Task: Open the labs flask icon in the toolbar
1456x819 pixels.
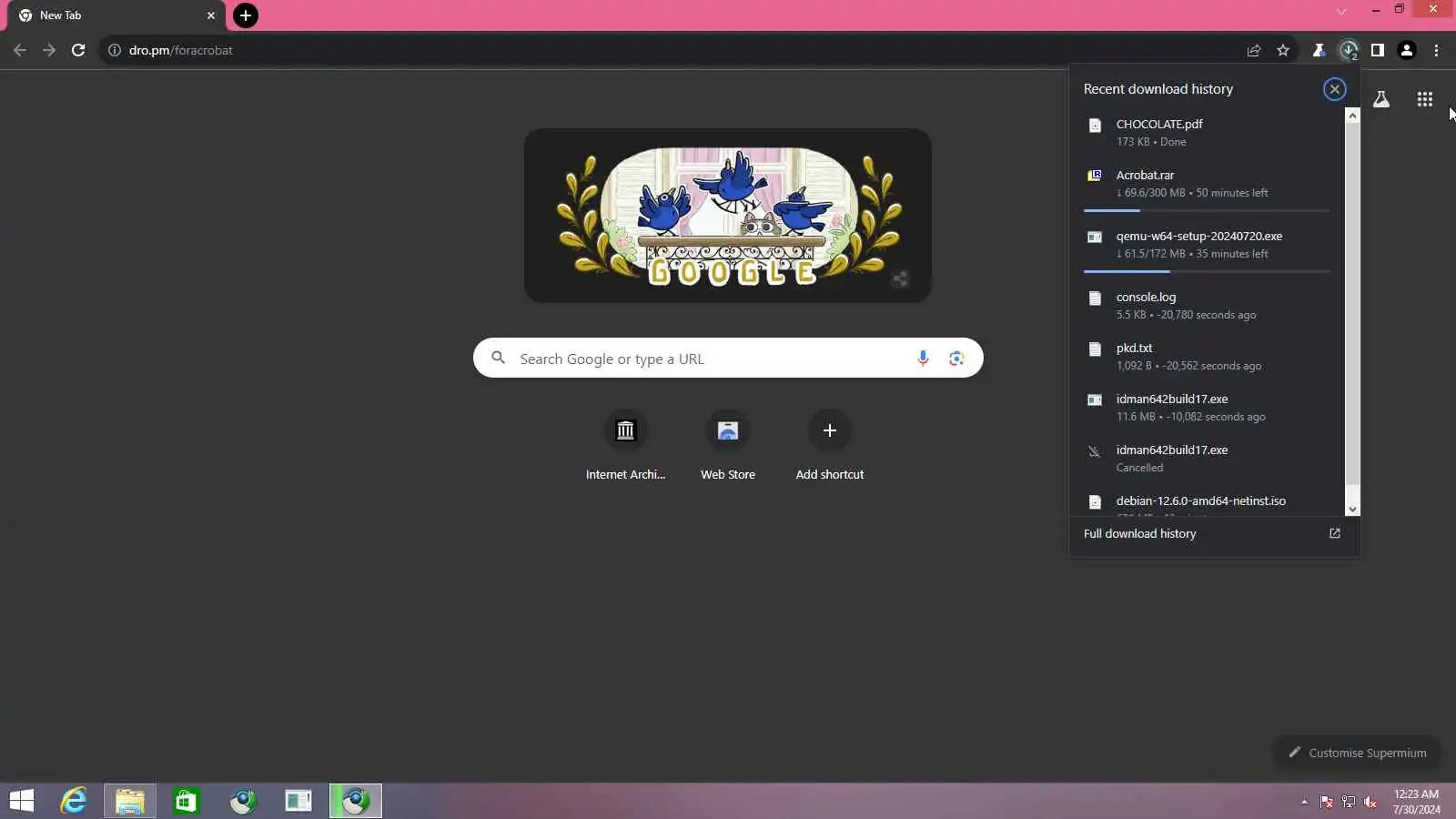Action: point(1319,50)
